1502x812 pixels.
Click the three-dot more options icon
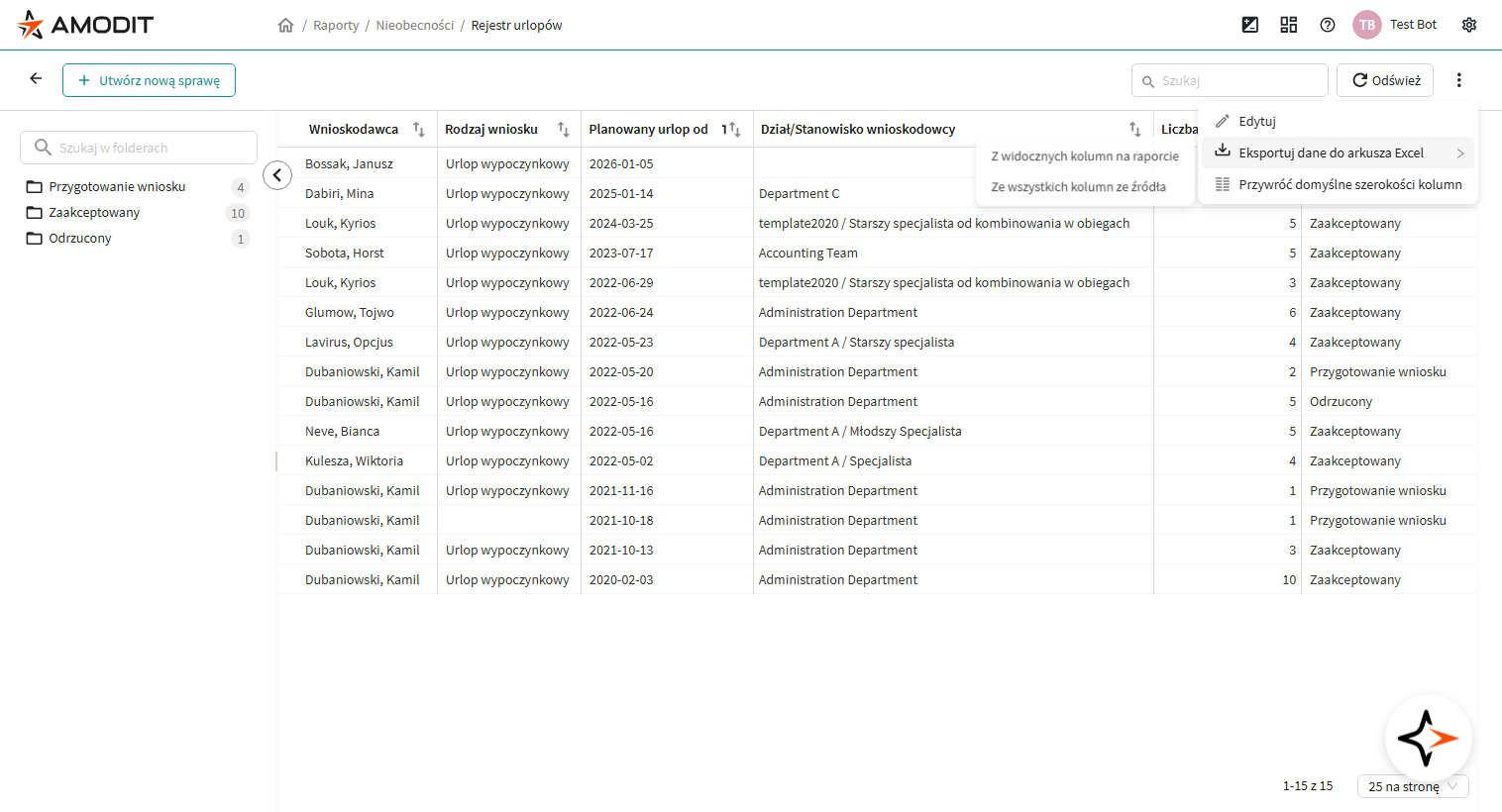pos(1458,80)
